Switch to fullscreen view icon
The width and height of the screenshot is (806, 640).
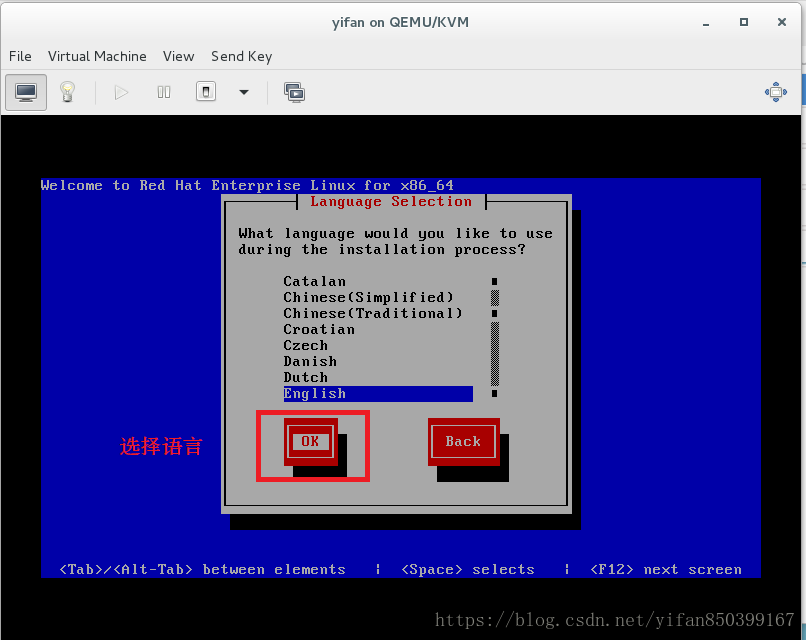pos(776,92)
